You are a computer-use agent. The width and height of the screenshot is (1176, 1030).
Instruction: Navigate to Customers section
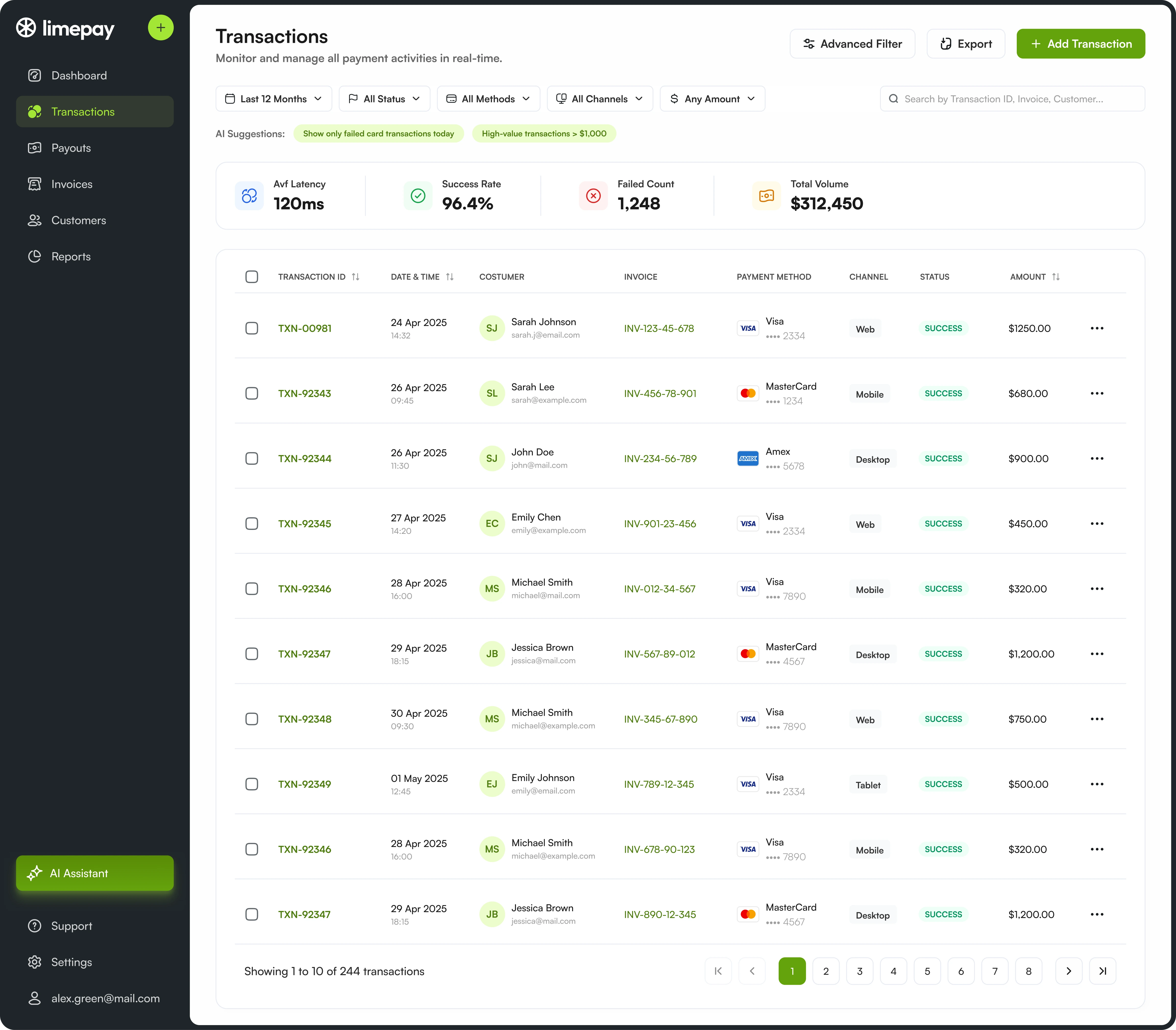pos(95,220)
